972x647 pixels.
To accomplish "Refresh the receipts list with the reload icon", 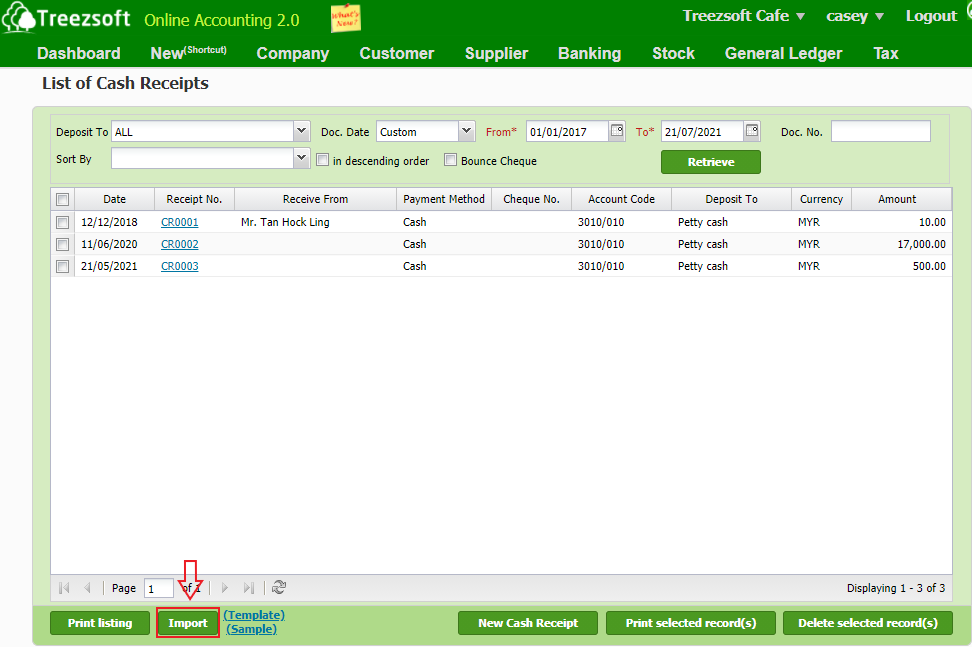I will (x=279, y=588).
